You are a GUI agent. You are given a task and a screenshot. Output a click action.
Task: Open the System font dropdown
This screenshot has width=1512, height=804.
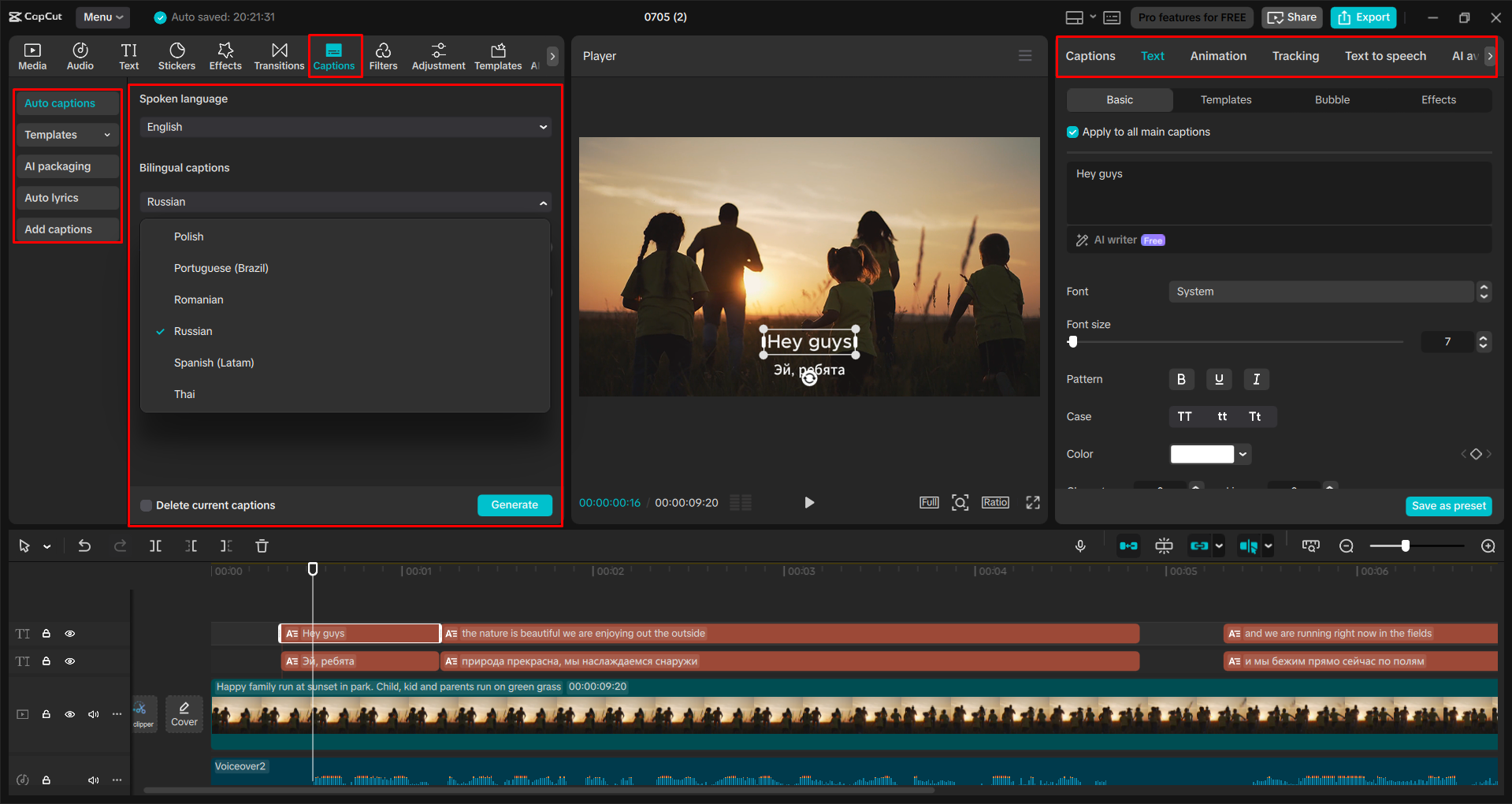point(1321,292)
